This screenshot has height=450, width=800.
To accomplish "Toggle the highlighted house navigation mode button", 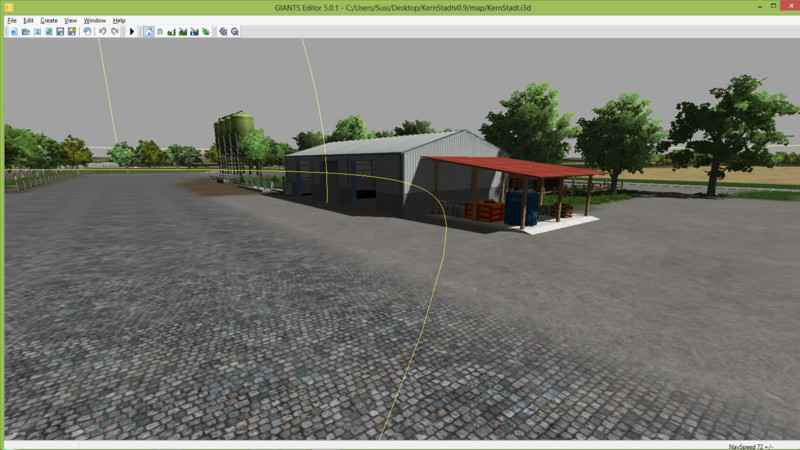I will (148, 31).
